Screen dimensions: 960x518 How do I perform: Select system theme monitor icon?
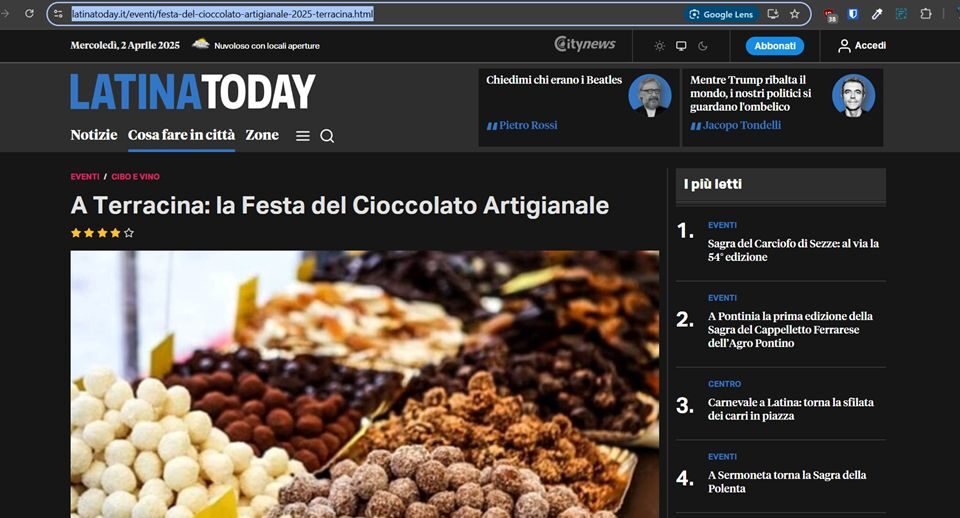(x=681, y=46)
